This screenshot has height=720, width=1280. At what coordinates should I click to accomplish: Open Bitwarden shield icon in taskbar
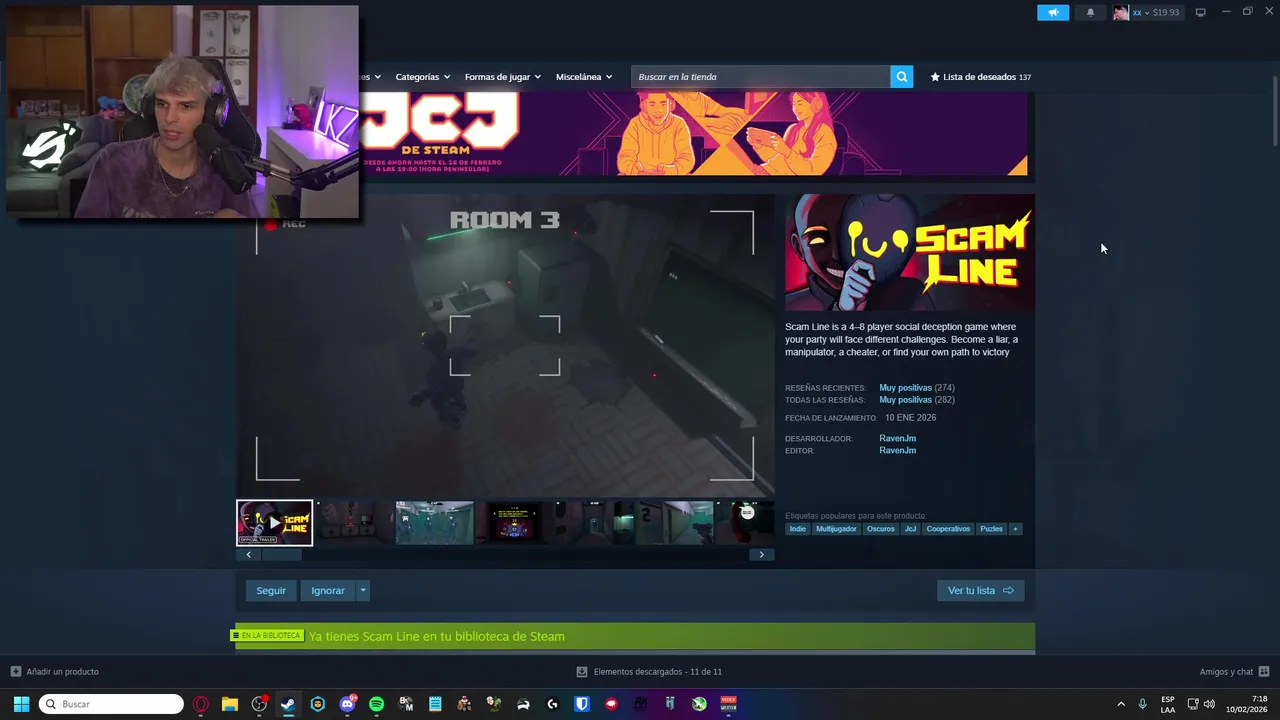coord(581,704)
